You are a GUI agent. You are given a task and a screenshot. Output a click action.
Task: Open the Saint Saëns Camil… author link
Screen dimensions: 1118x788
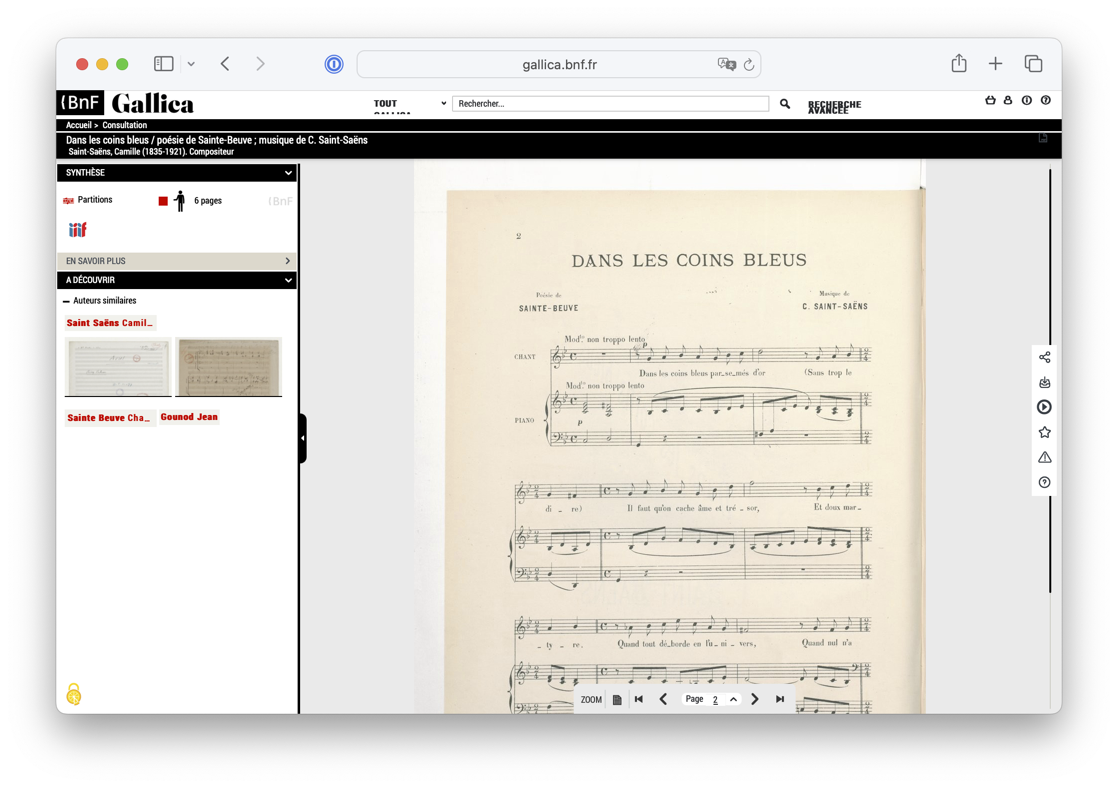(110, 323)
